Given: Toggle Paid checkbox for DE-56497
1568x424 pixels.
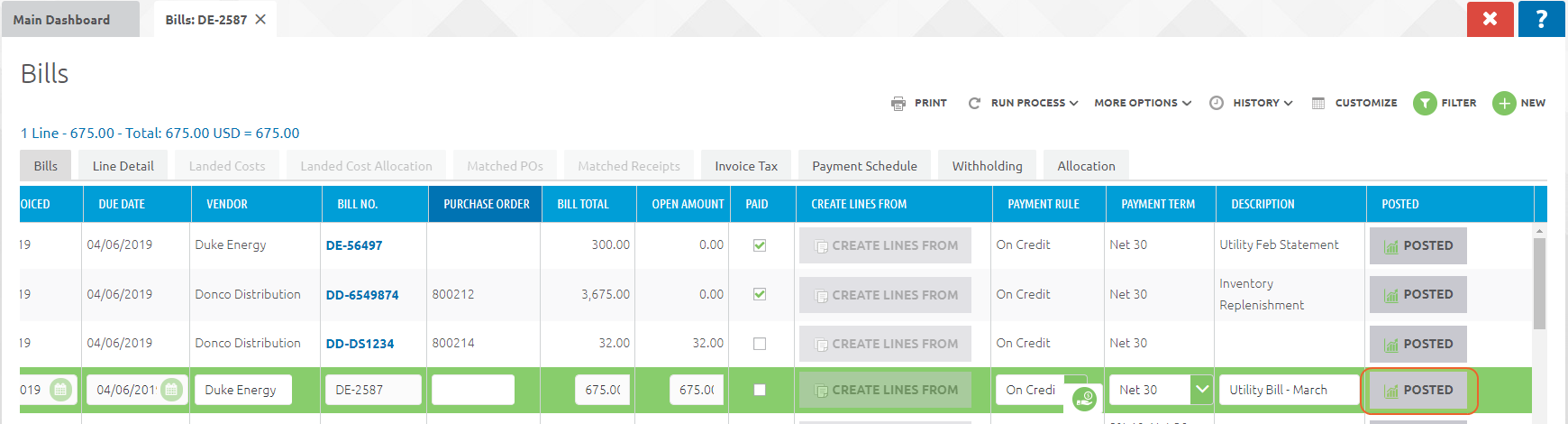Looking at the screenshot, I should pos(760,245).
